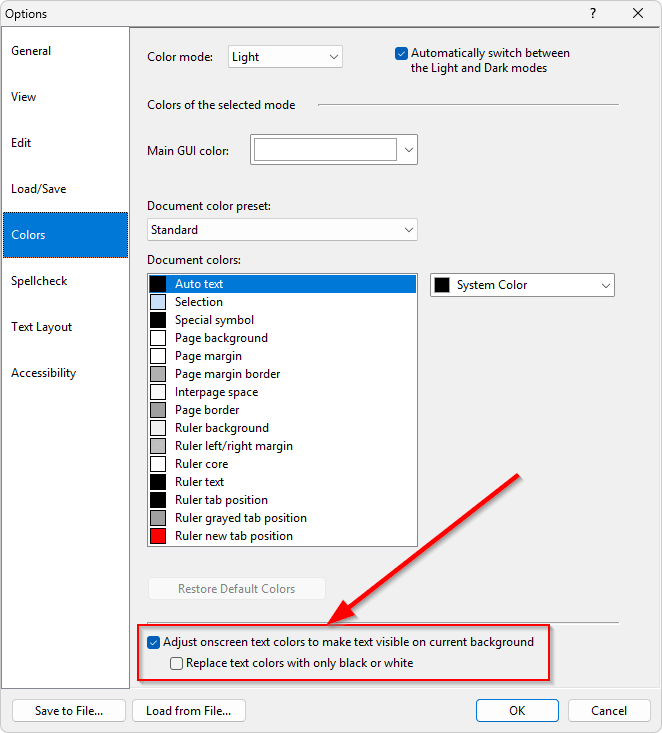Select the Colors options page
This screenshot has height=733, width=662.
(65, 235)
